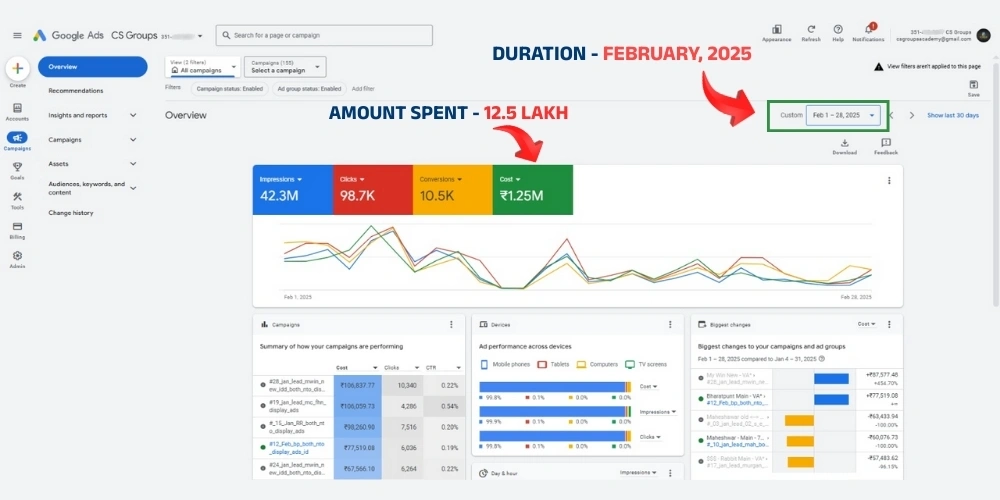This screenshot has width=1000, height=500.
Task: Open the Billing section icon
Action: pyautogui.click(x=18, y=226)
